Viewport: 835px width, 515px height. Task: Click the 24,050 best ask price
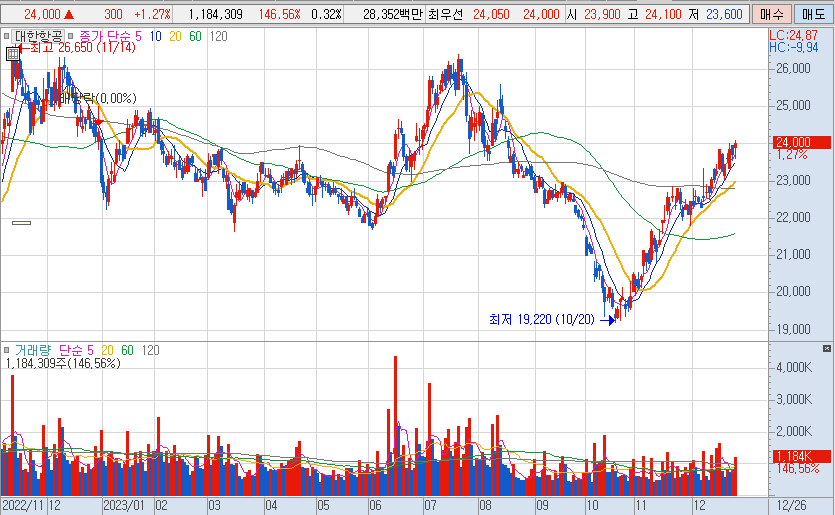[492, 14]
